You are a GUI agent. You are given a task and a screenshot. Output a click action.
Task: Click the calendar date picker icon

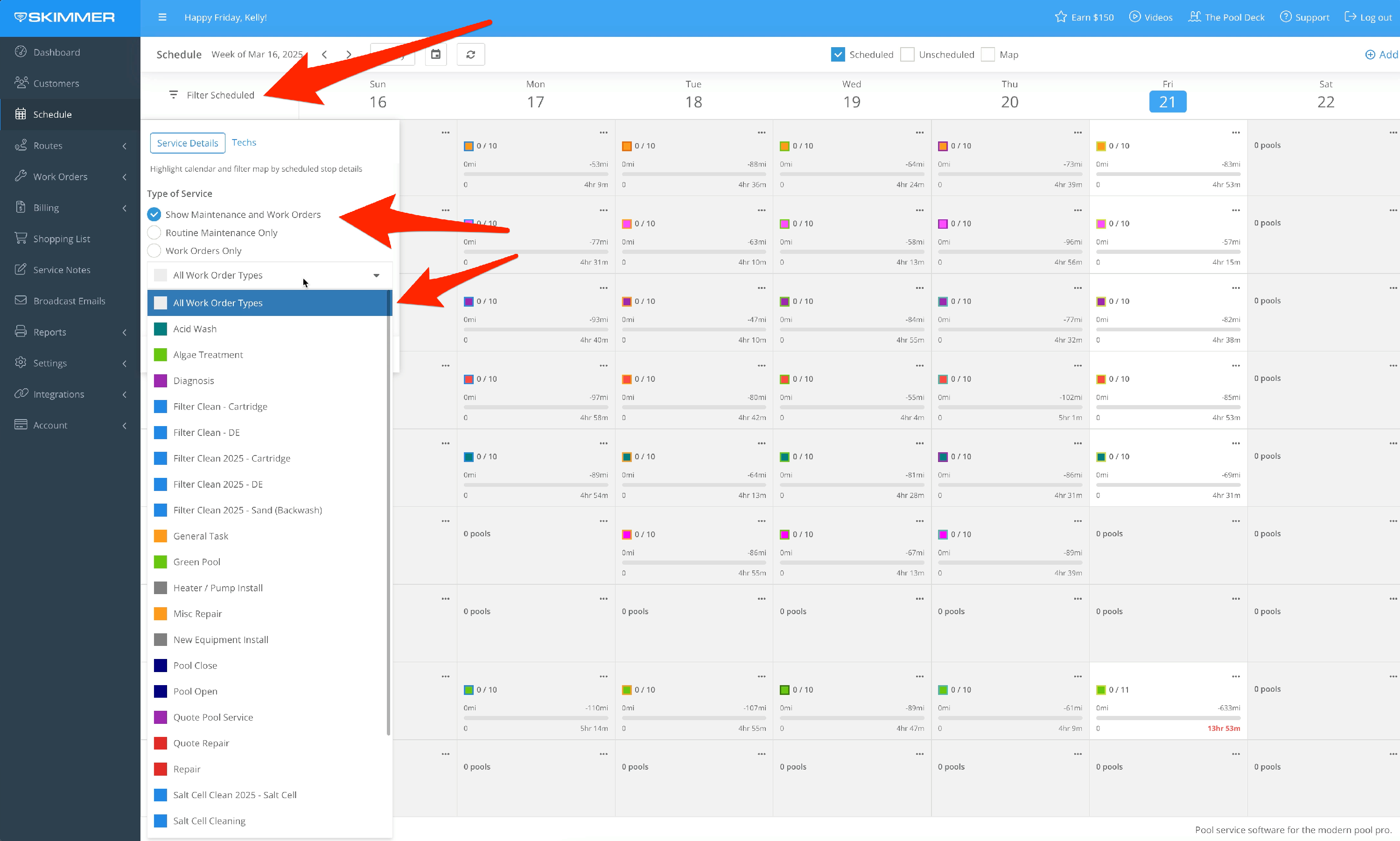point(435,55)
